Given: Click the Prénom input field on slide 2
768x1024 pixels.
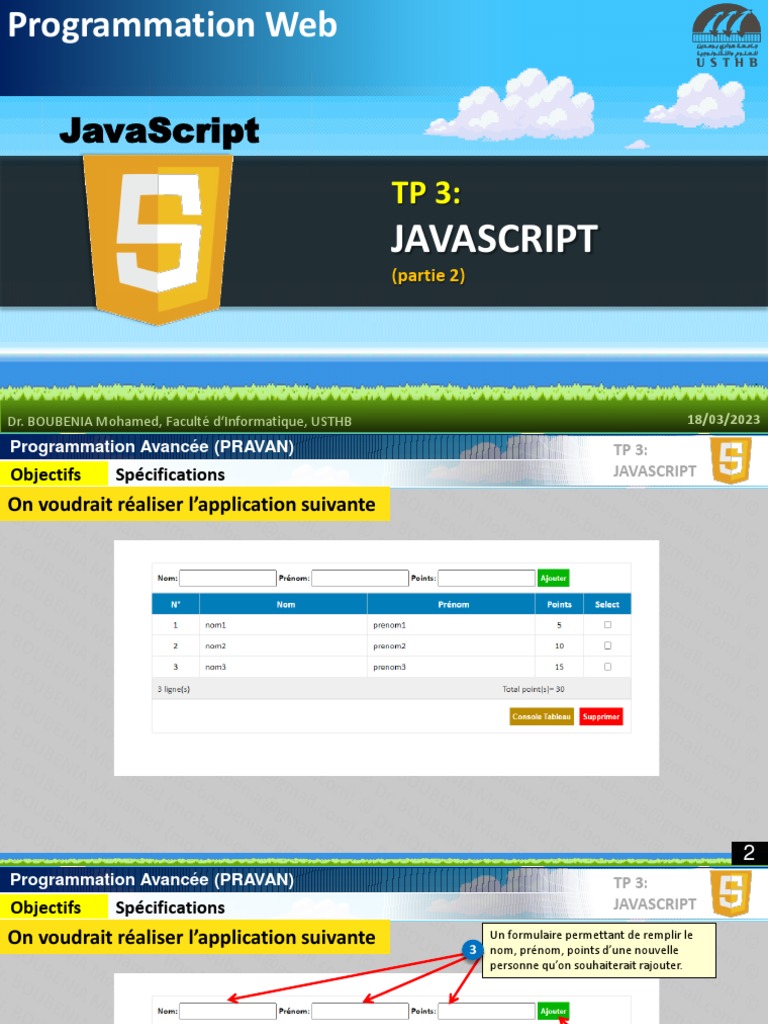Looking at the screenshot, I should (x=360, y=578).
